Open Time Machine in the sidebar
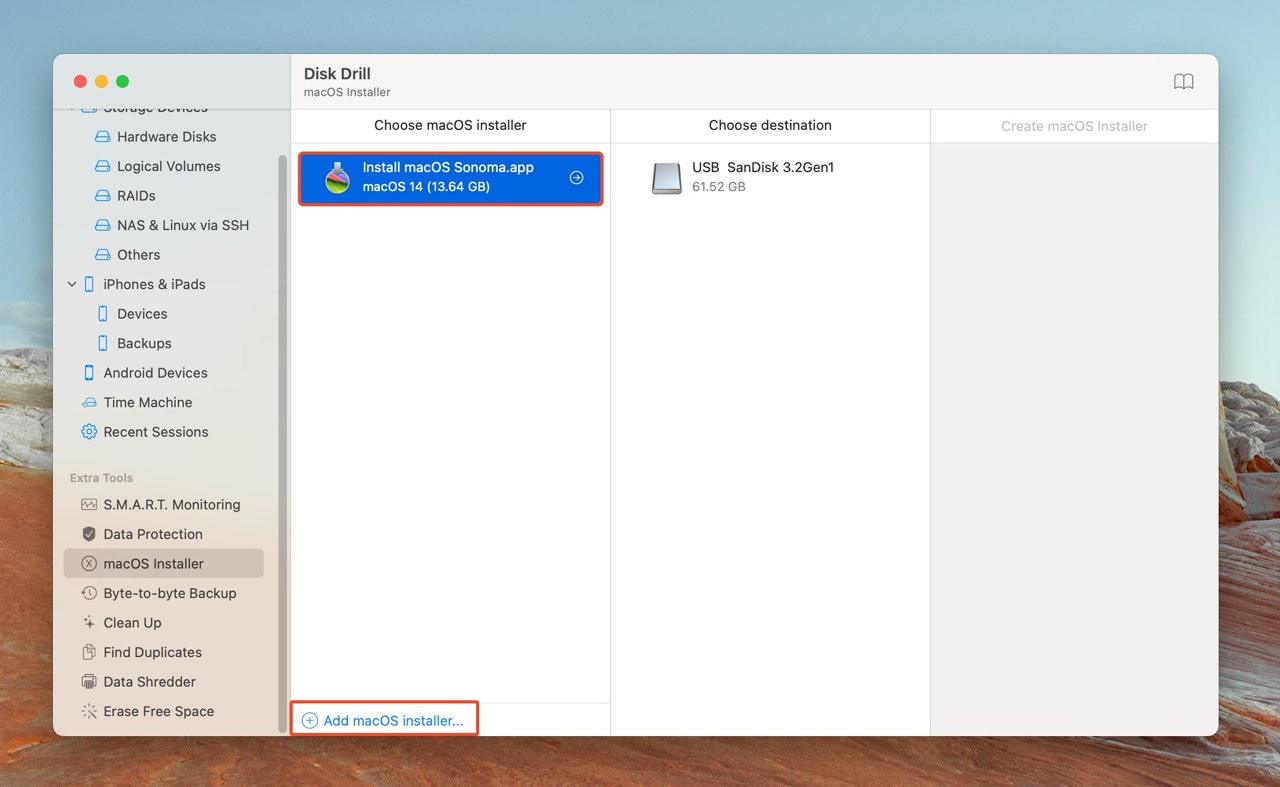This screenshot has width=1280, height=787. (148, 402)
